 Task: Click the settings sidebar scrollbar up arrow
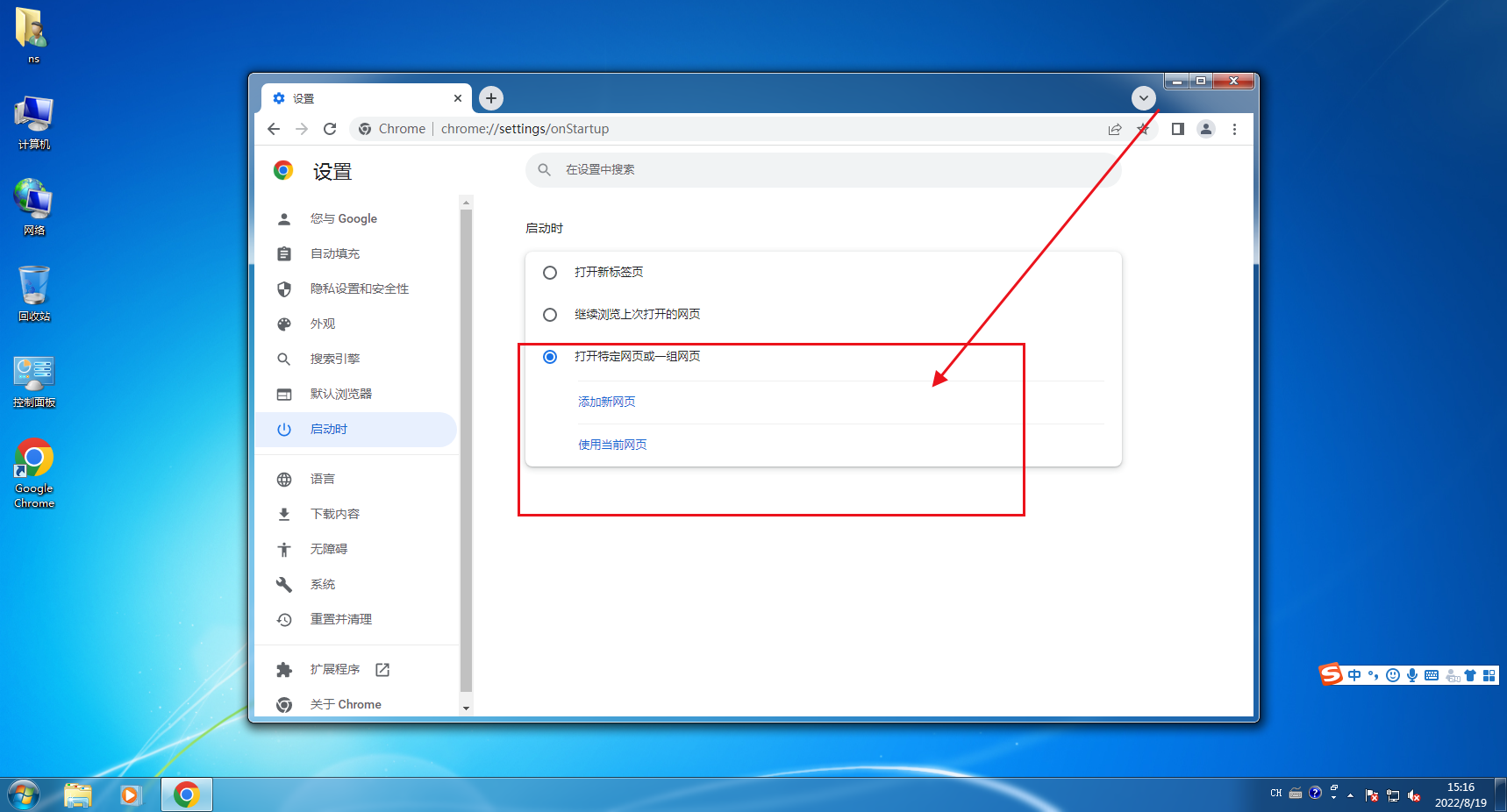point(466,203)
